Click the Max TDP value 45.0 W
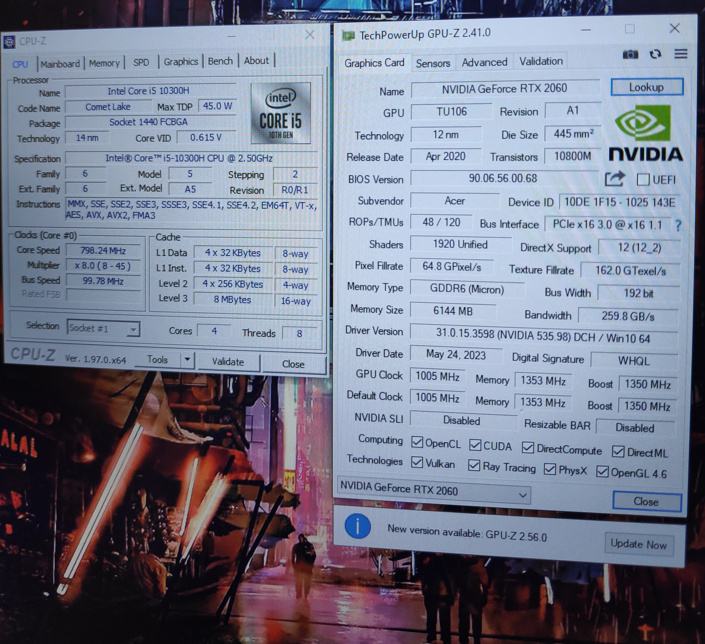The width and height of the screenshot is (705, 644). click(218, 106)
